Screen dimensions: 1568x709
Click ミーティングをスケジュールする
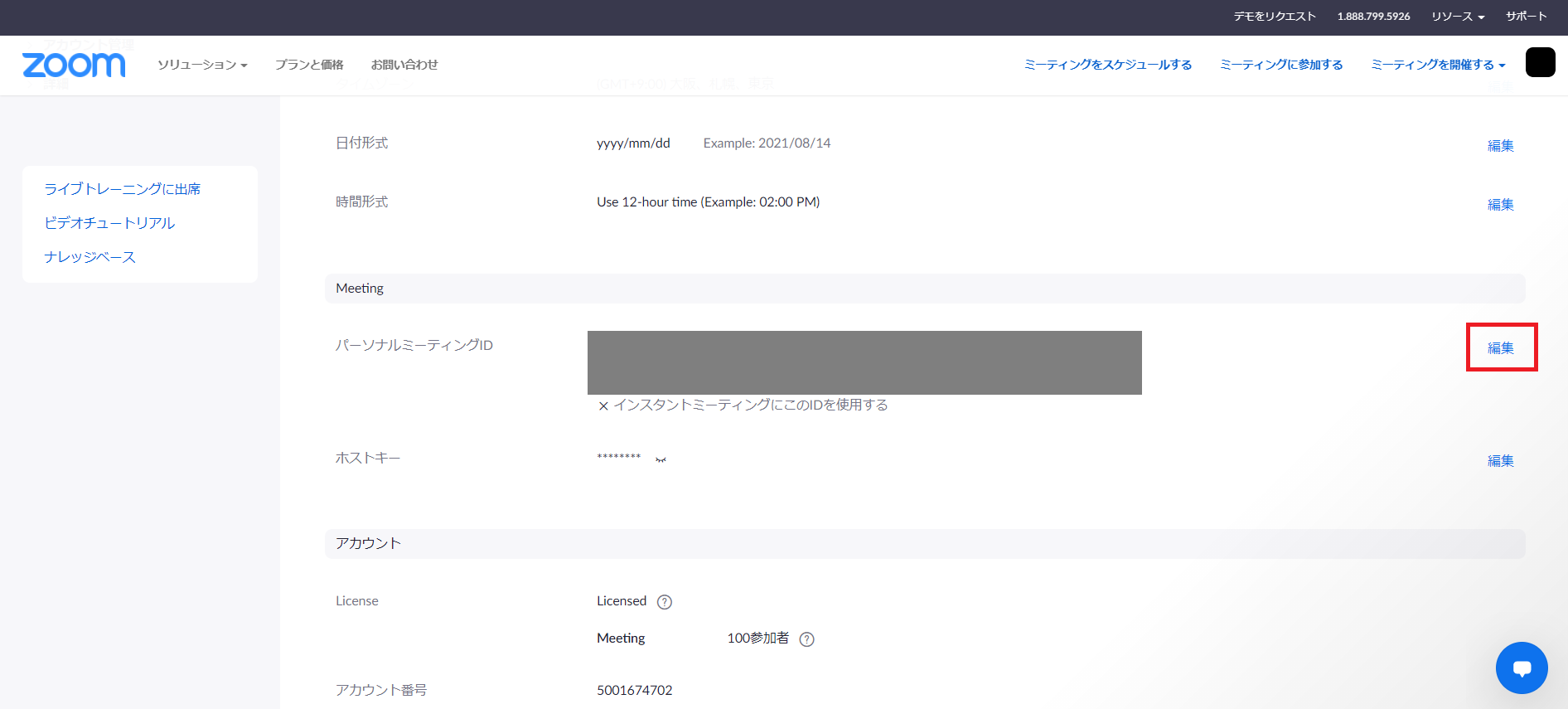(1107, 65)
